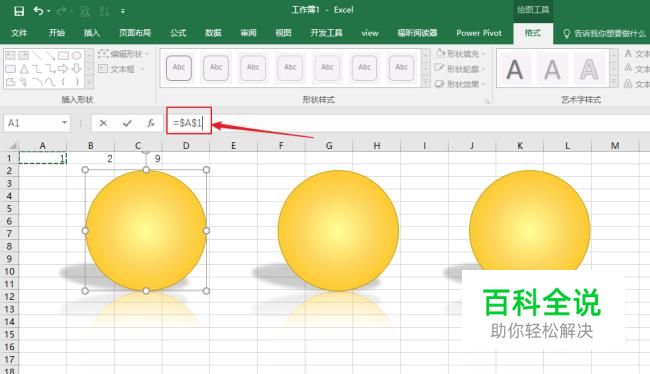Open the Name Box dropdown arrow
This screenshot has height=374, width=650.
click(64, 123)
